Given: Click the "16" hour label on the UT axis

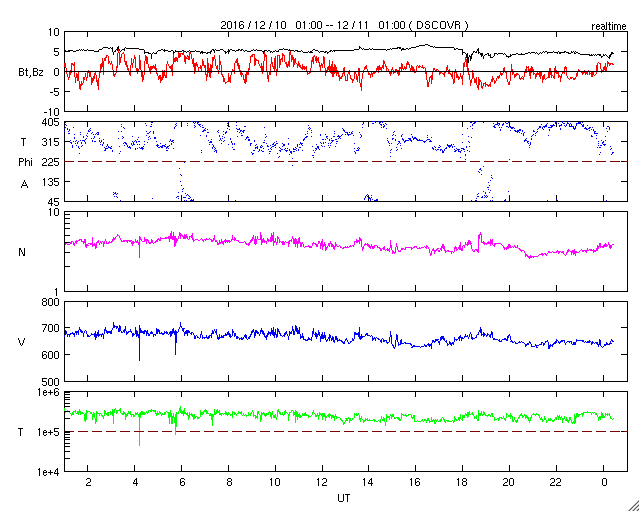Looking at the screenshot, I should [x=416, y=483].
